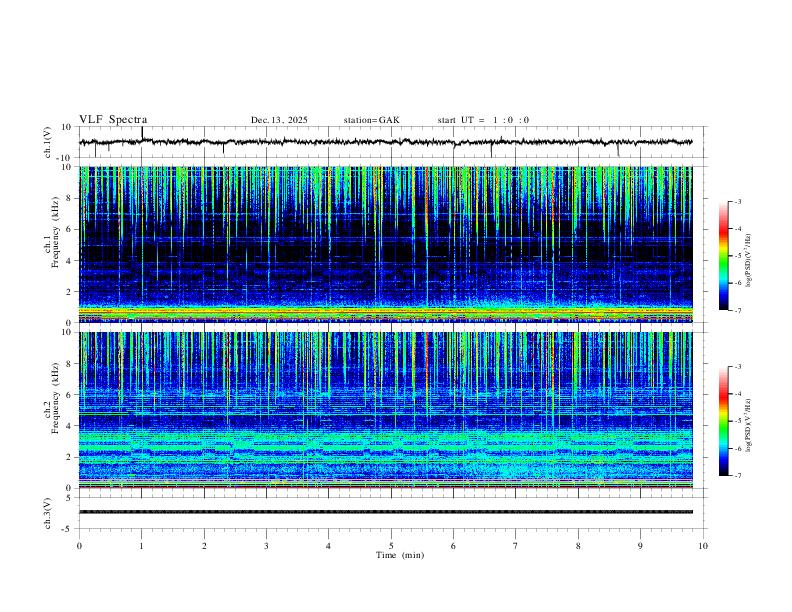Click time axis tick label "10"

703,546
